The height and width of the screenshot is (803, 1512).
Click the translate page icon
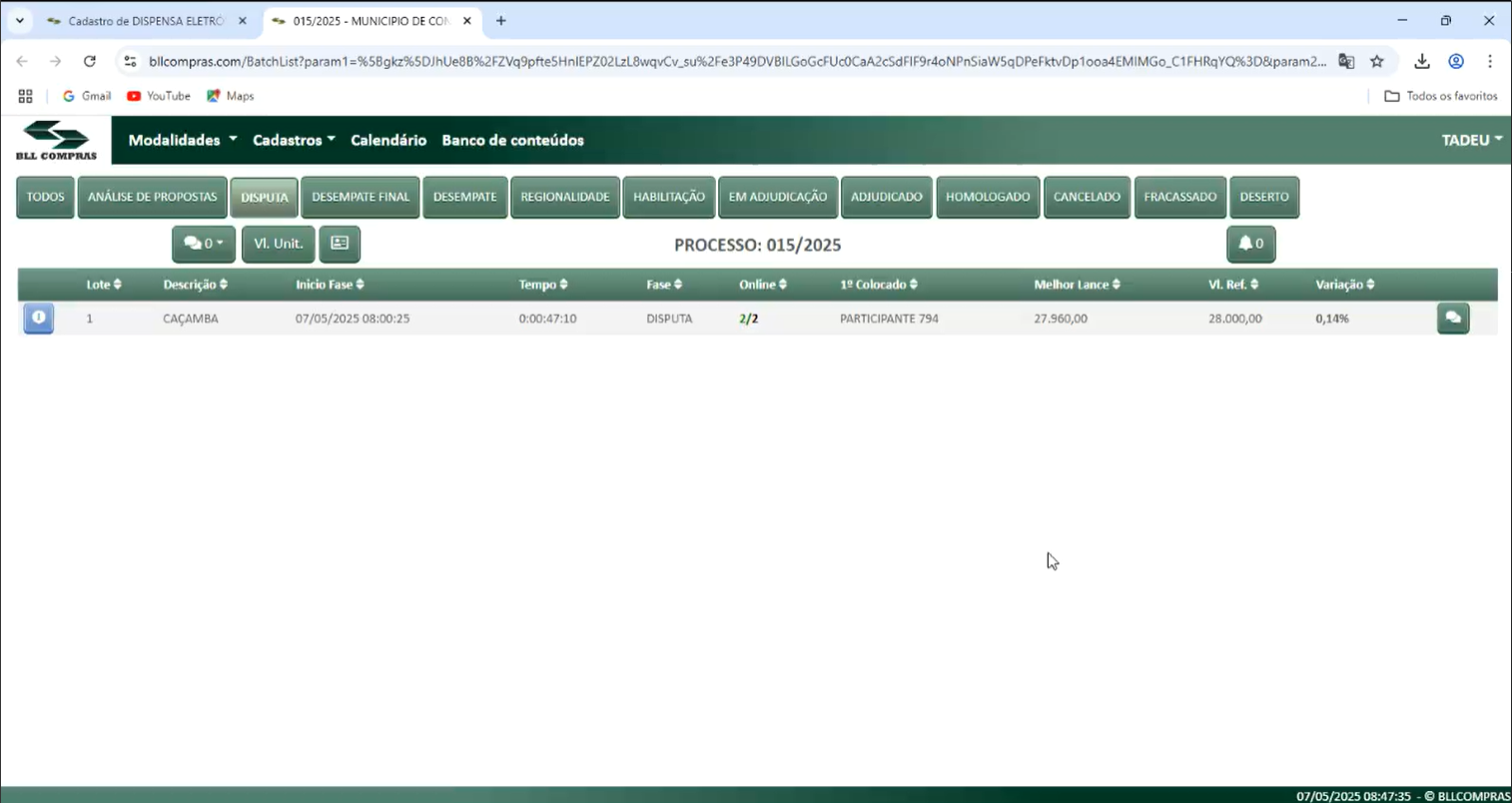tap(1346, 61)
